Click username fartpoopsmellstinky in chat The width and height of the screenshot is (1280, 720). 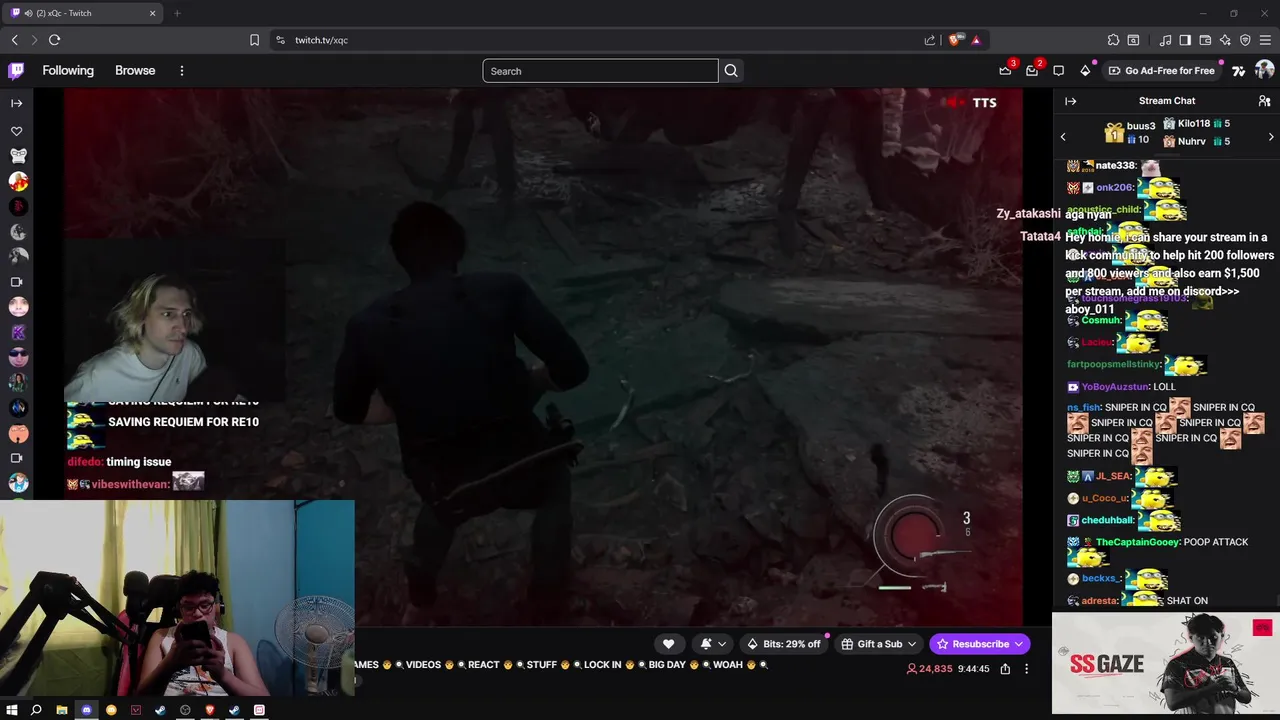tap(1113, 364)
